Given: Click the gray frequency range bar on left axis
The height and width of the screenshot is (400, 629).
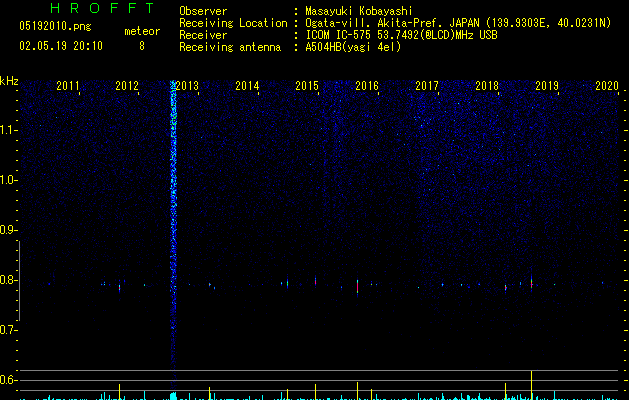Looking at the screenshot, I should tap(19, 281).
